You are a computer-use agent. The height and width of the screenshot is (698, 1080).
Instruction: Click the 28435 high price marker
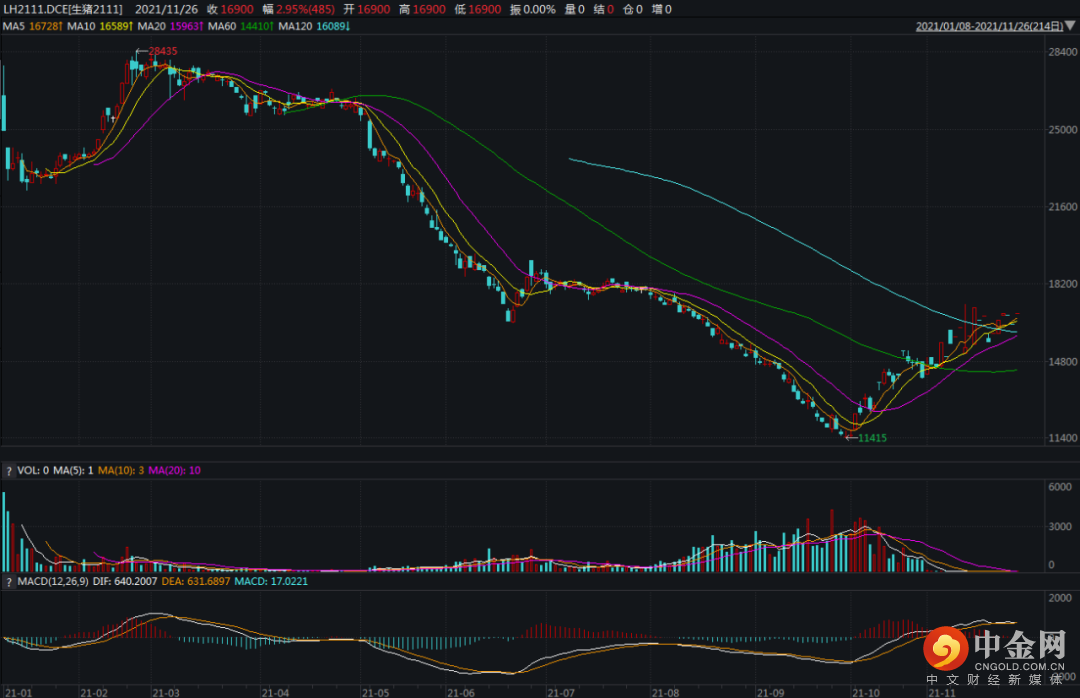tap(161, 50)
